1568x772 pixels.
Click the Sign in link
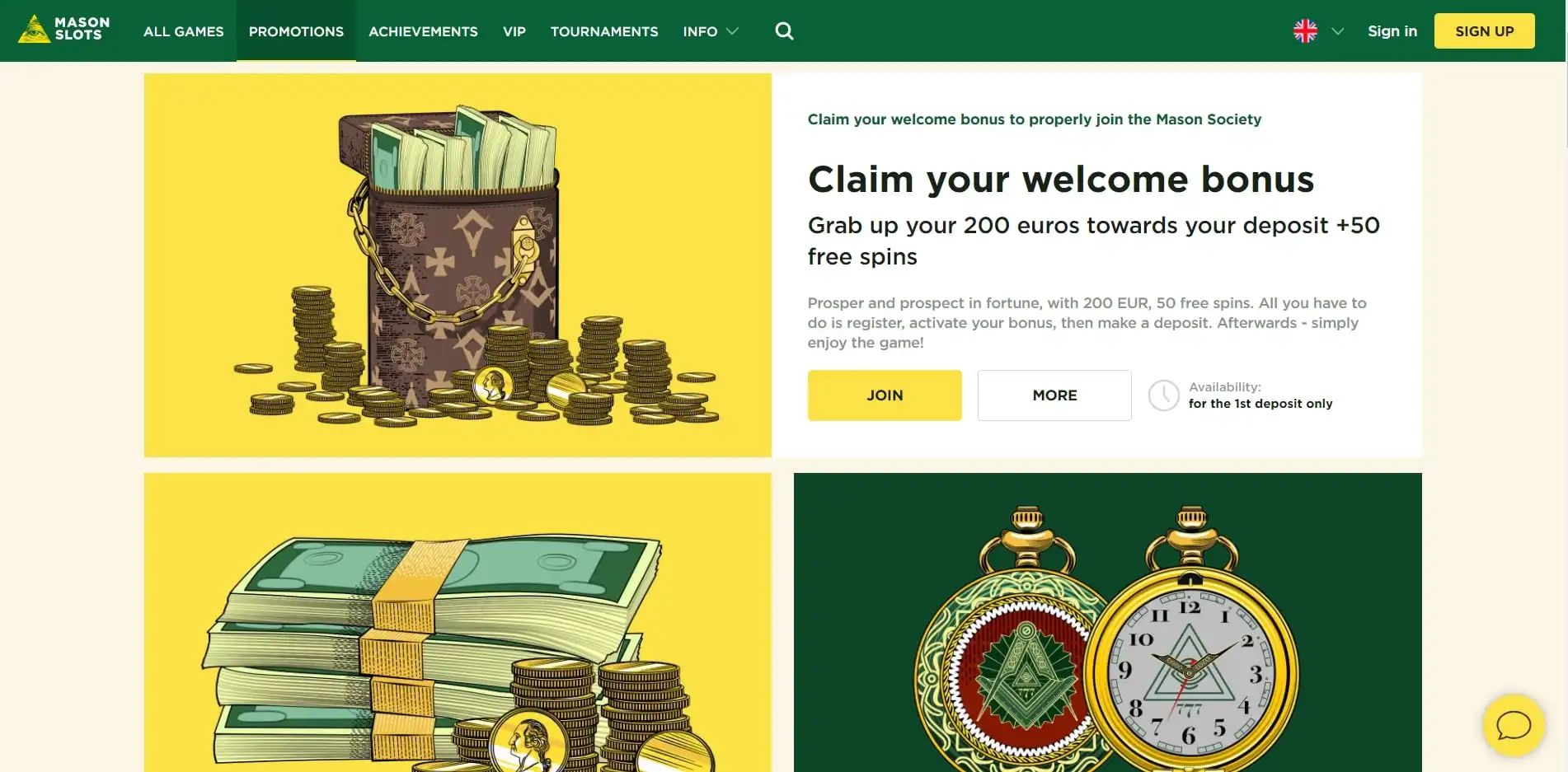pyautogui.click(x=1392, y=31)
